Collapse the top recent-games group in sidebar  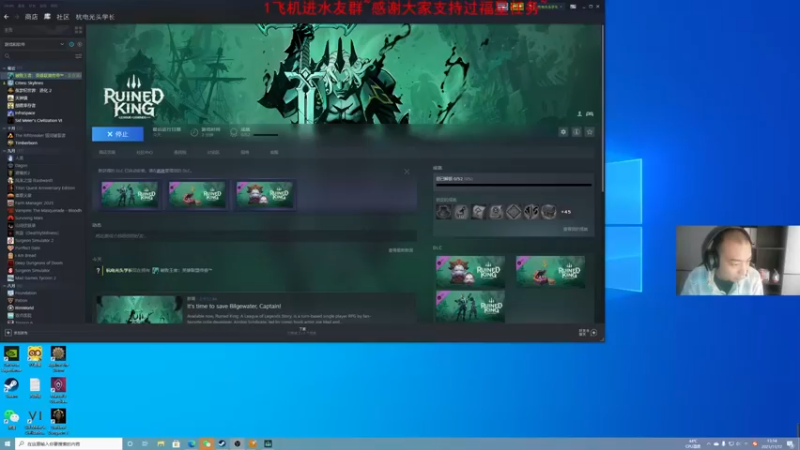click(5, 68)
